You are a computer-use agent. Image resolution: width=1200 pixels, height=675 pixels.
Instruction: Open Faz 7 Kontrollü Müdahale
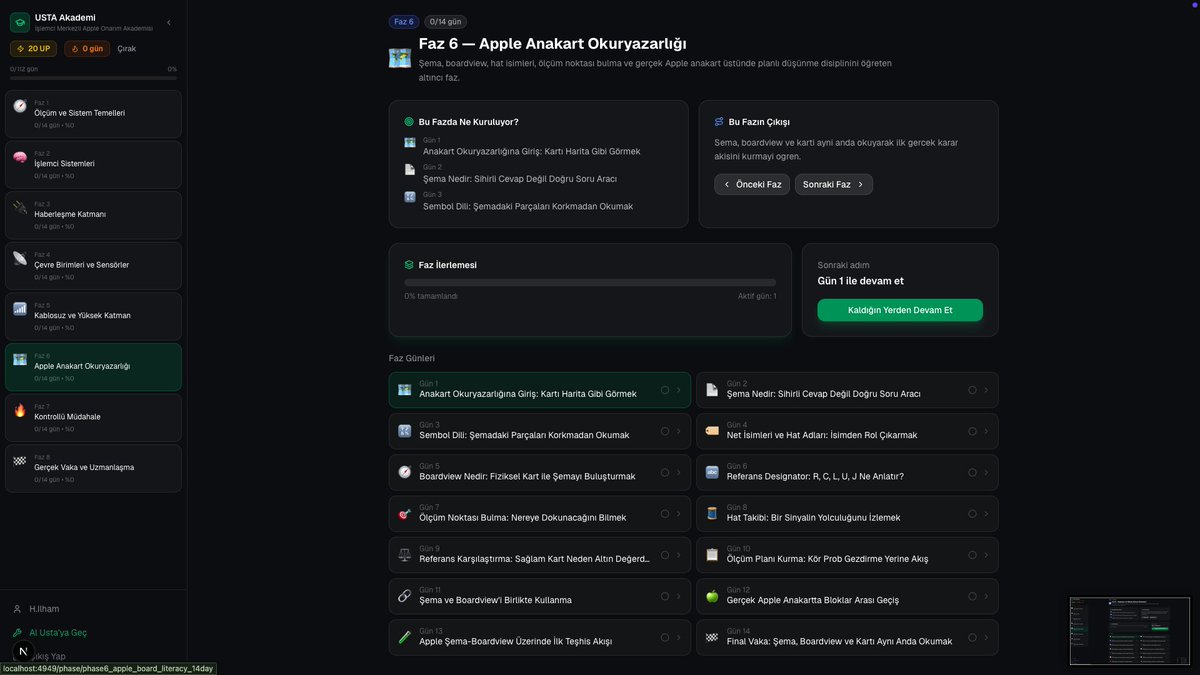93,417
